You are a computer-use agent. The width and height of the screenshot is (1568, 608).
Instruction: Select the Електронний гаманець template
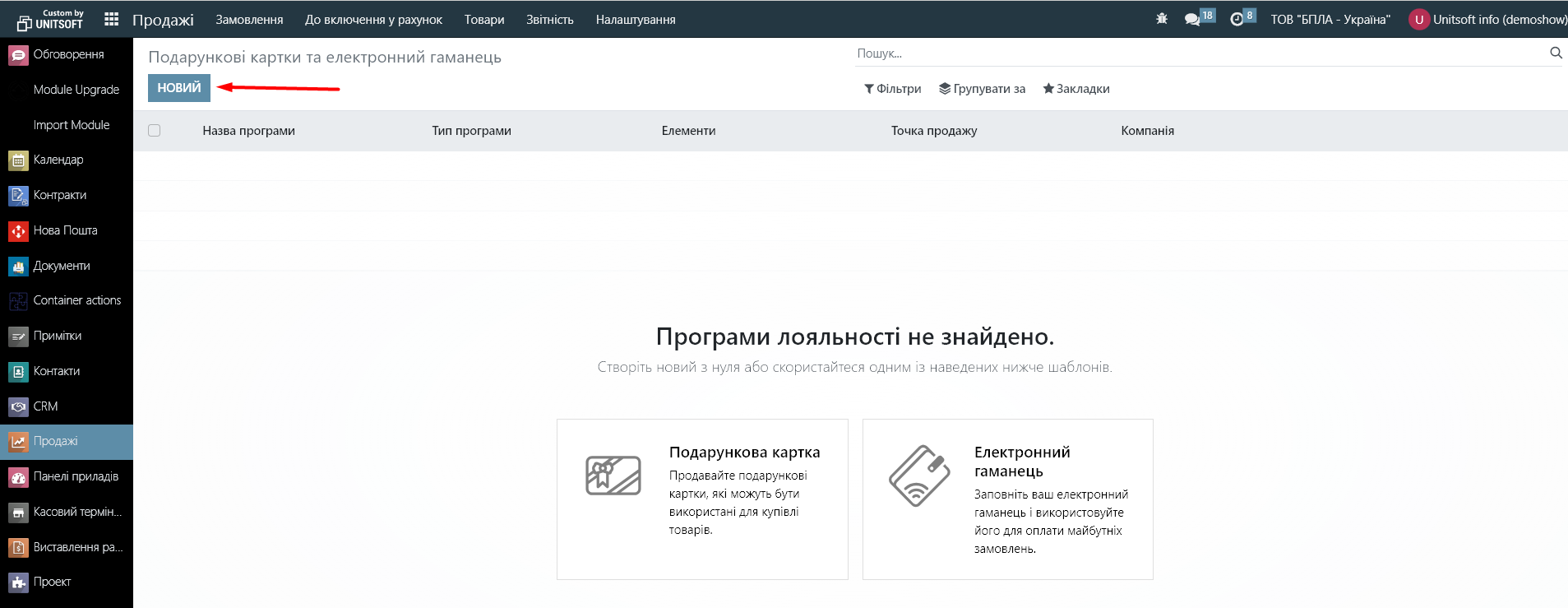coord(1007,499)
